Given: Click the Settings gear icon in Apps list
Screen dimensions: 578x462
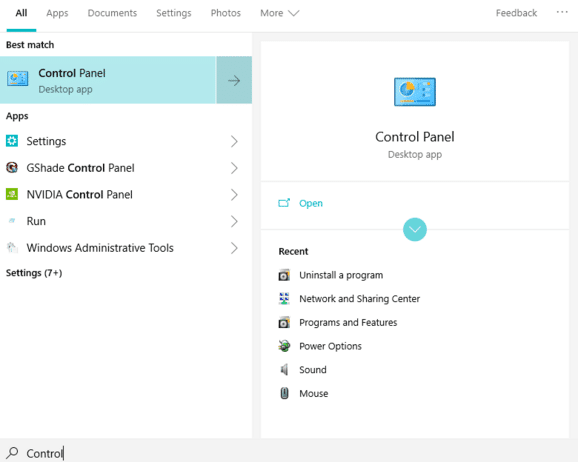Looking at the screenshot, I should point(12,141).
